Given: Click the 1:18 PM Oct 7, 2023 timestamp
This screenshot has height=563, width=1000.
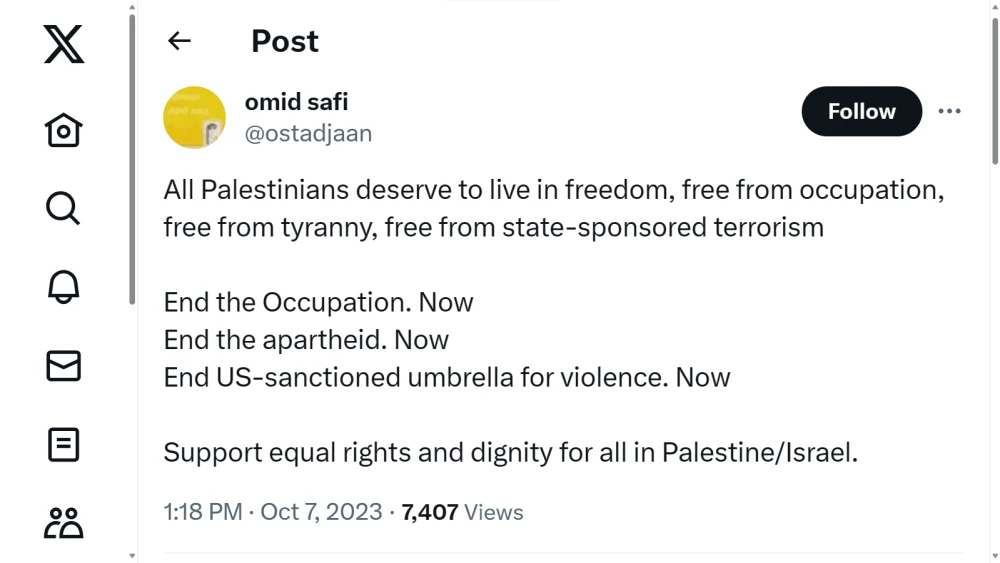Looking at the screenshot, I should [x=273, y=512].
